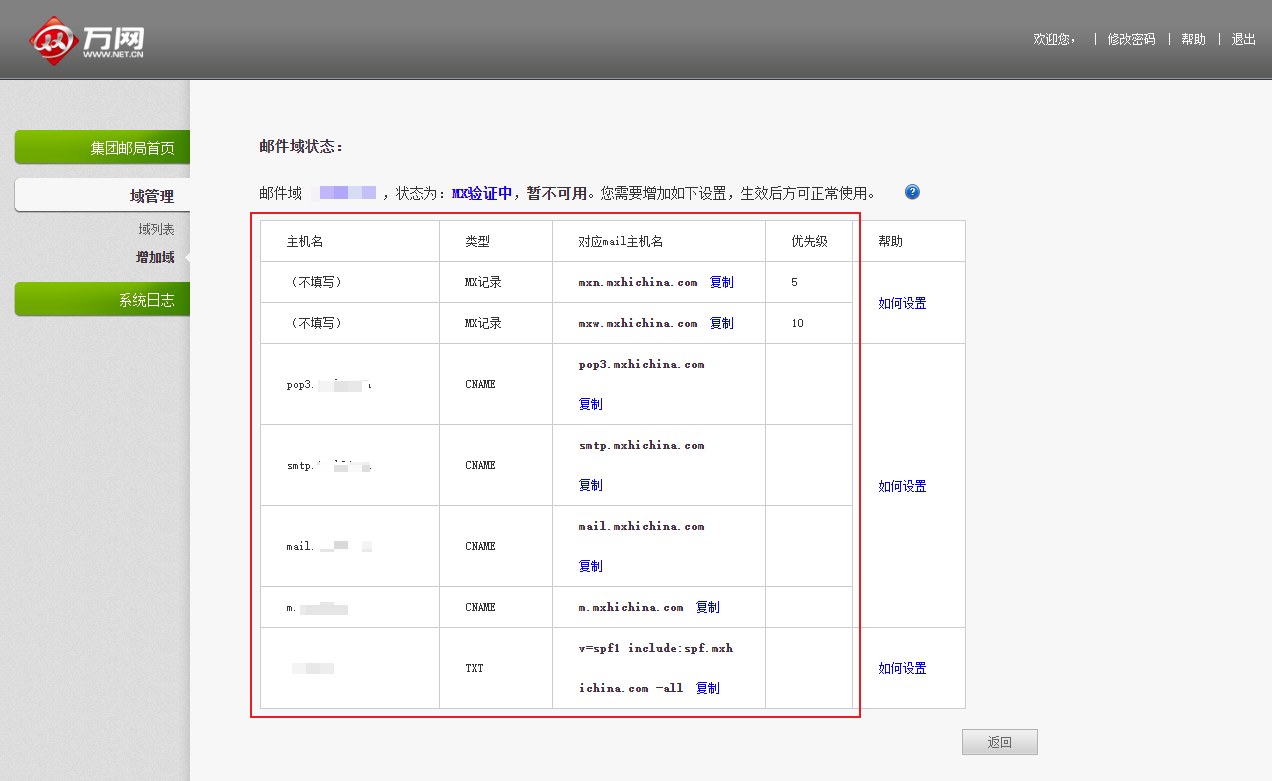
Task: Open the blue question mark help icon
Action: [x=911, y=192]
